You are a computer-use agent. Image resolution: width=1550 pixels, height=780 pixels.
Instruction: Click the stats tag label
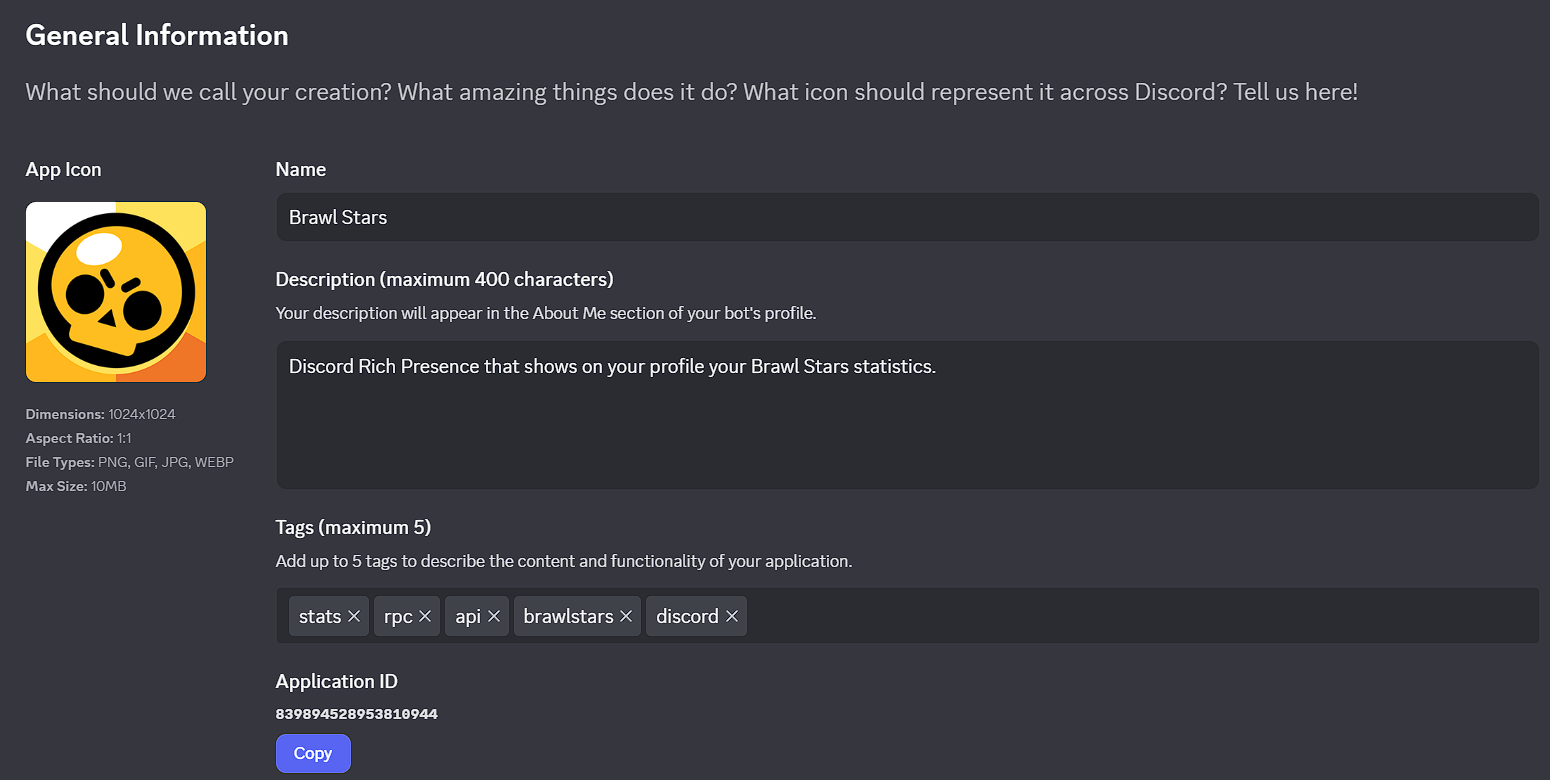[x=319, y=617]
